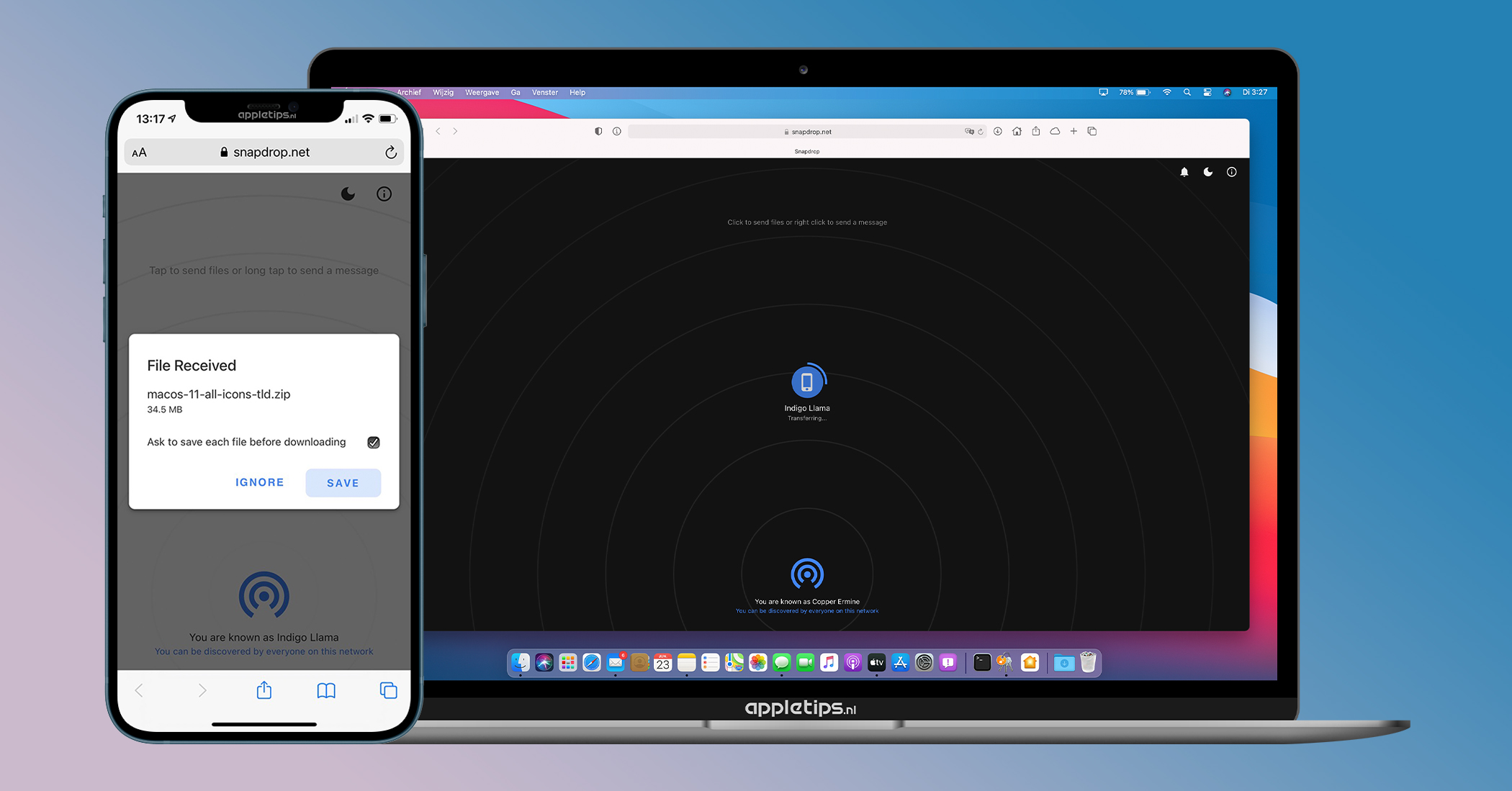Tap the share icon in iPhone Safari
This screenshot has width=1512, height=791.
pyautogui.click(x=264, y=690)
